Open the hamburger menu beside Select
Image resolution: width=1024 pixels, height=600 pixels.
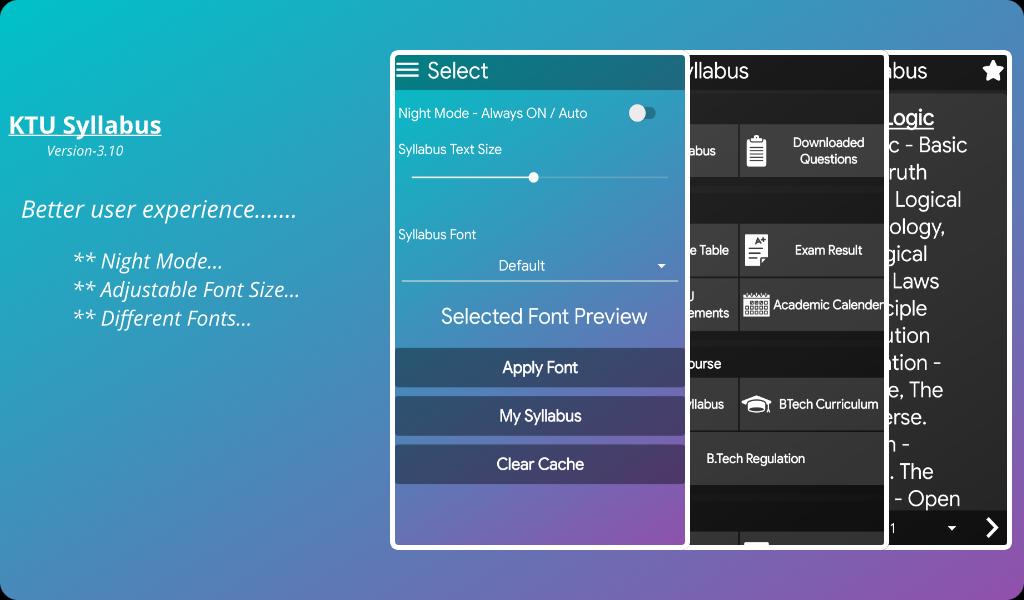pyautogui.click(x=408, y=70)
